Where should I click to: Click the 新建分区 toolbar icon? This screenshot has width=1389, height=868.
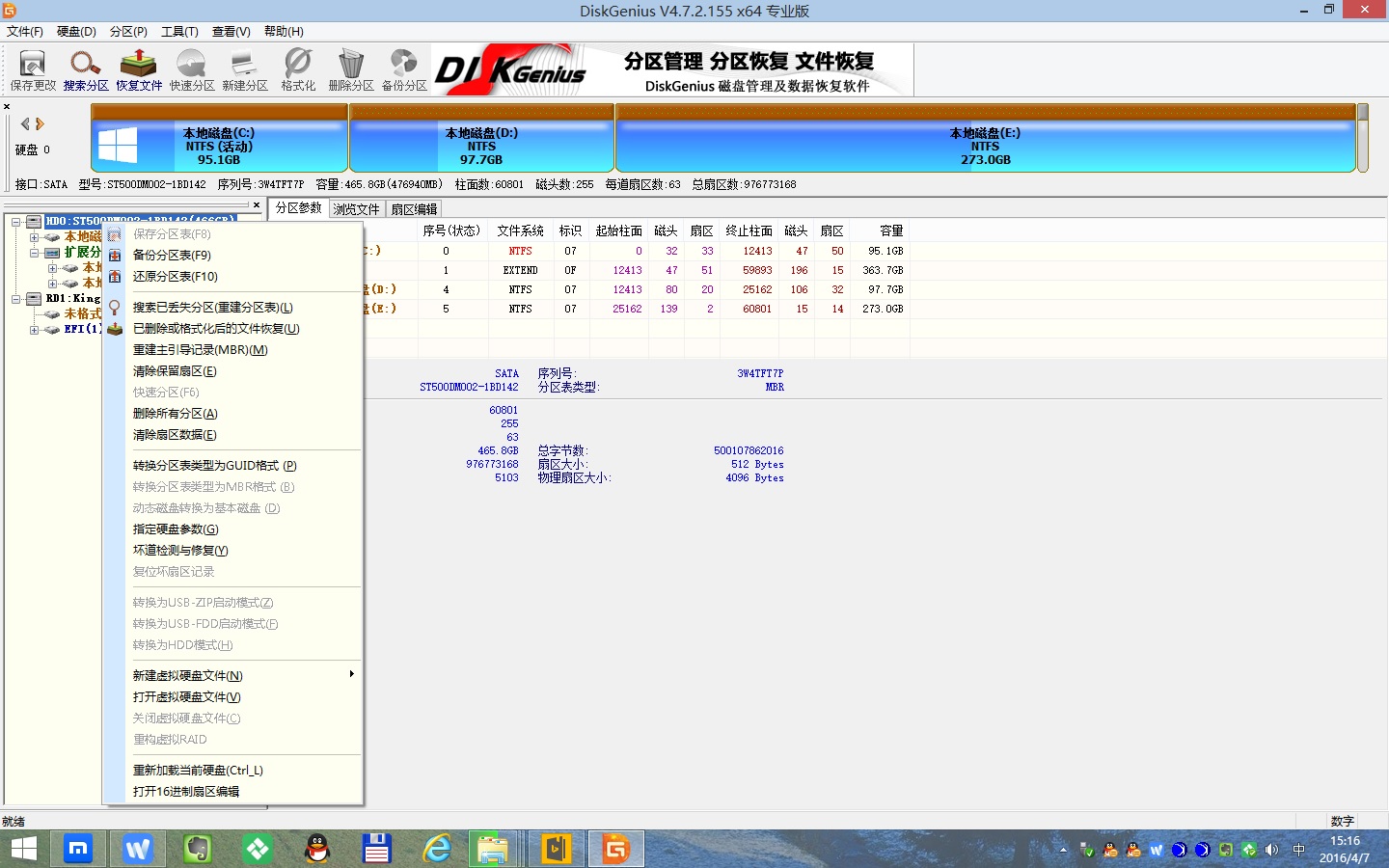click(245, 70)
